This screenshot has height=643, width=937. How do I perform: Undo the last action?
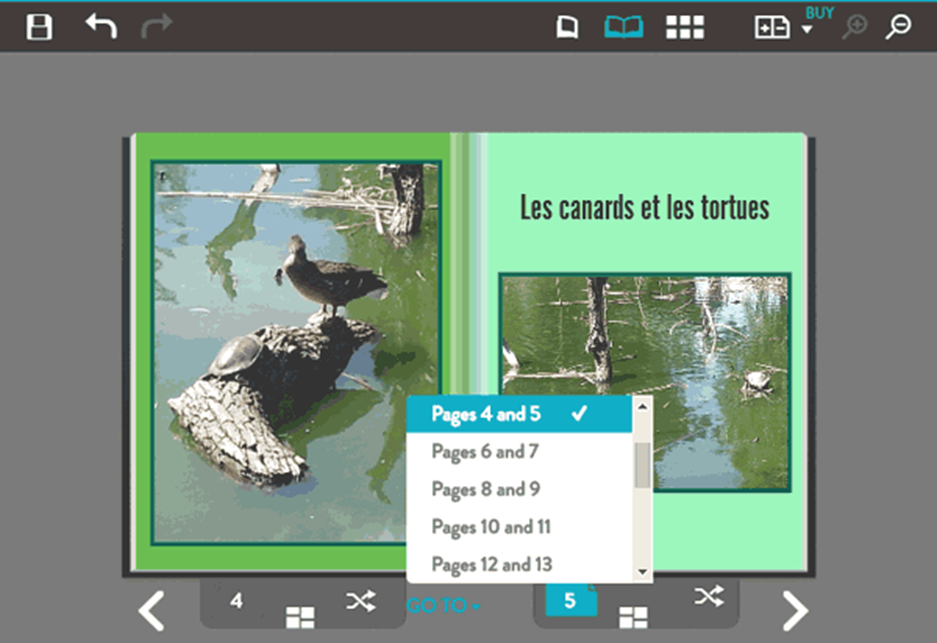[101, 26]
